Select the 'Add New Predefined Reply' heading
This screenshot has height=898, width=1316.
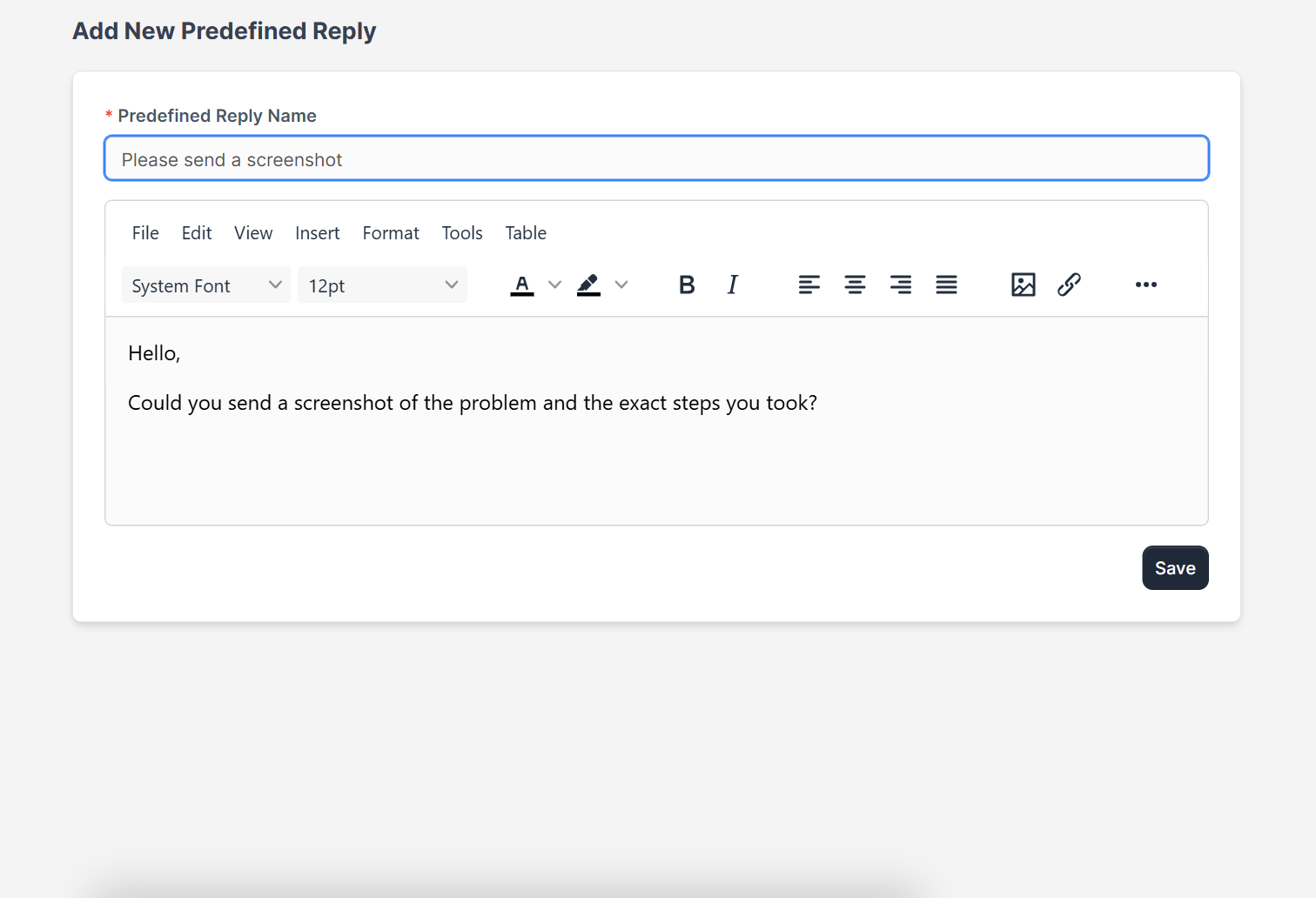(x=225, y=31)
